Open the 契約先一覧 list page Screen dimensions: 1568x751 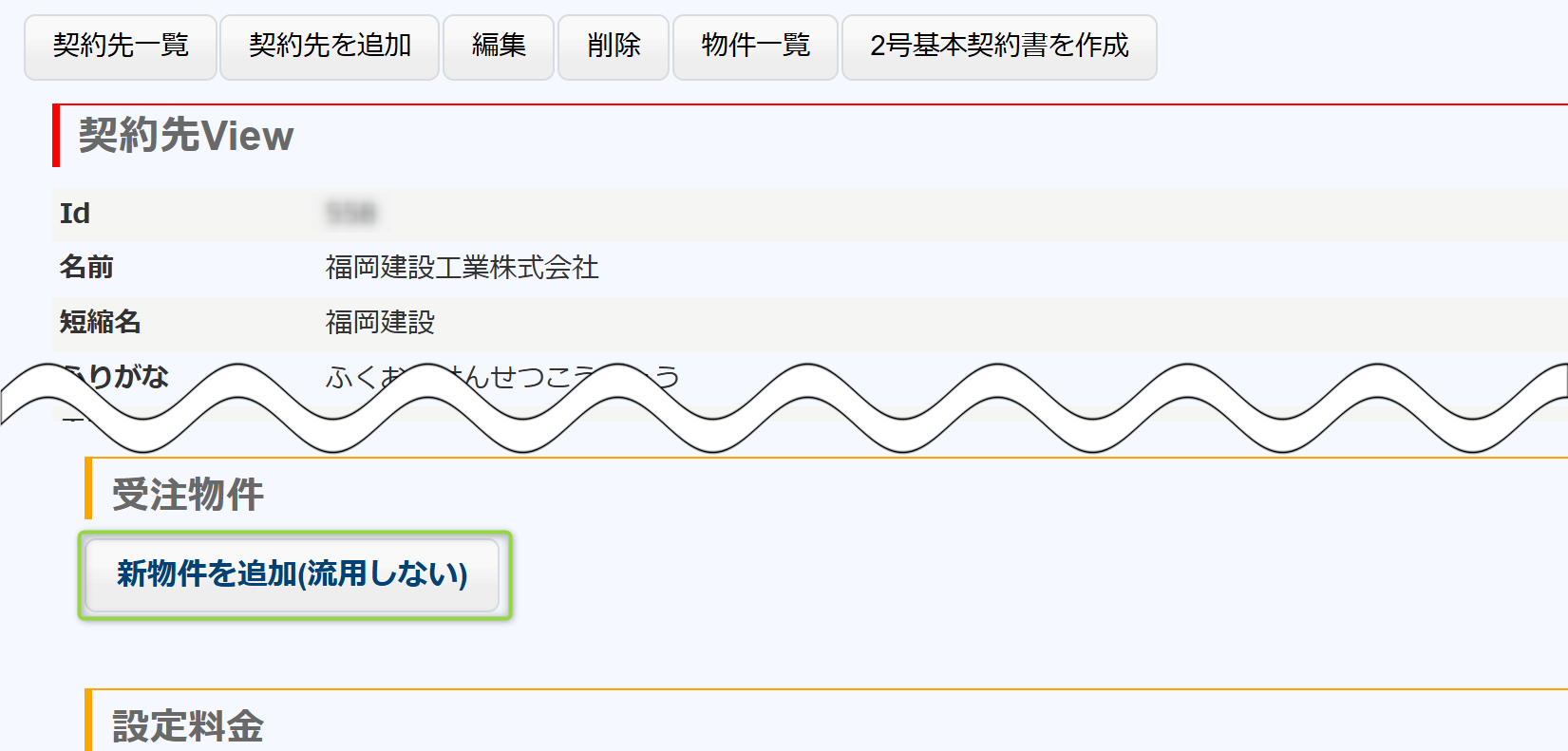click(x=121, y=47)
